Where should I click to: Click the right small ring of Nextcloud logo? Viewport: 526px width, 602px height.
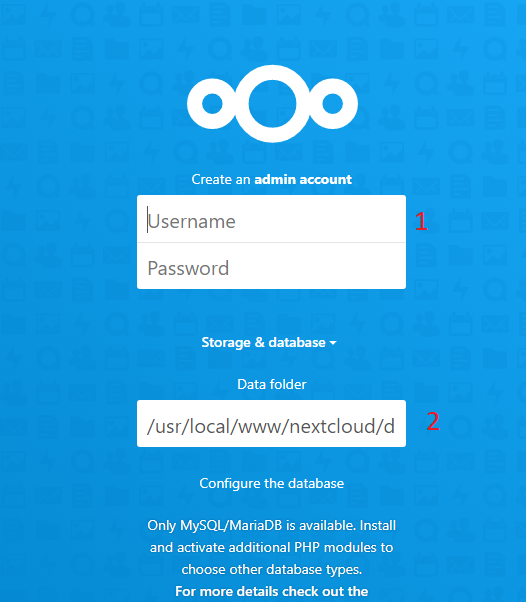click(332, 104)
